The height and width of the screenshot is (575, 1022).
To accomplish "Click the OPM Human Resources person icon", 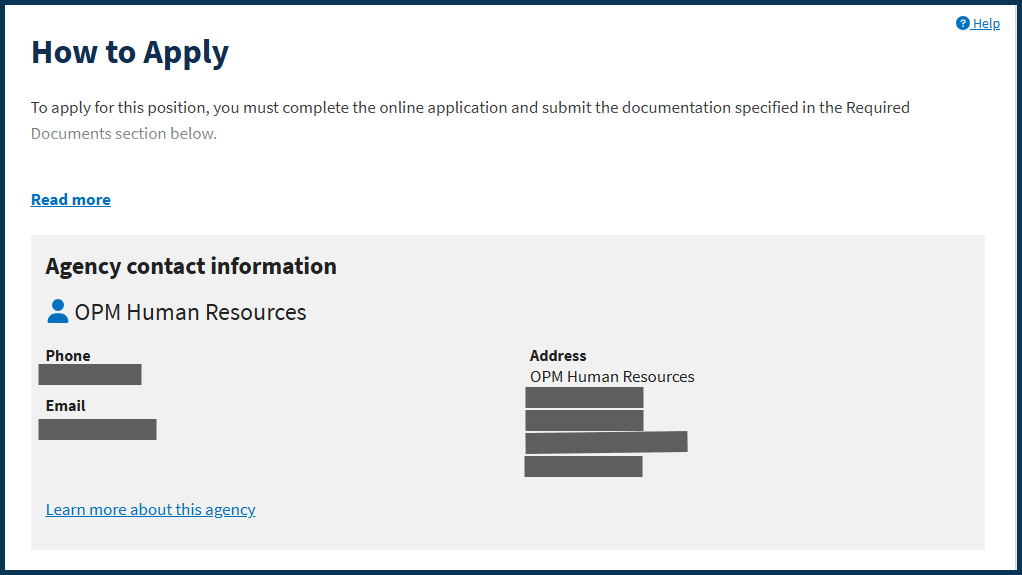I will click(x=57, y=312).
